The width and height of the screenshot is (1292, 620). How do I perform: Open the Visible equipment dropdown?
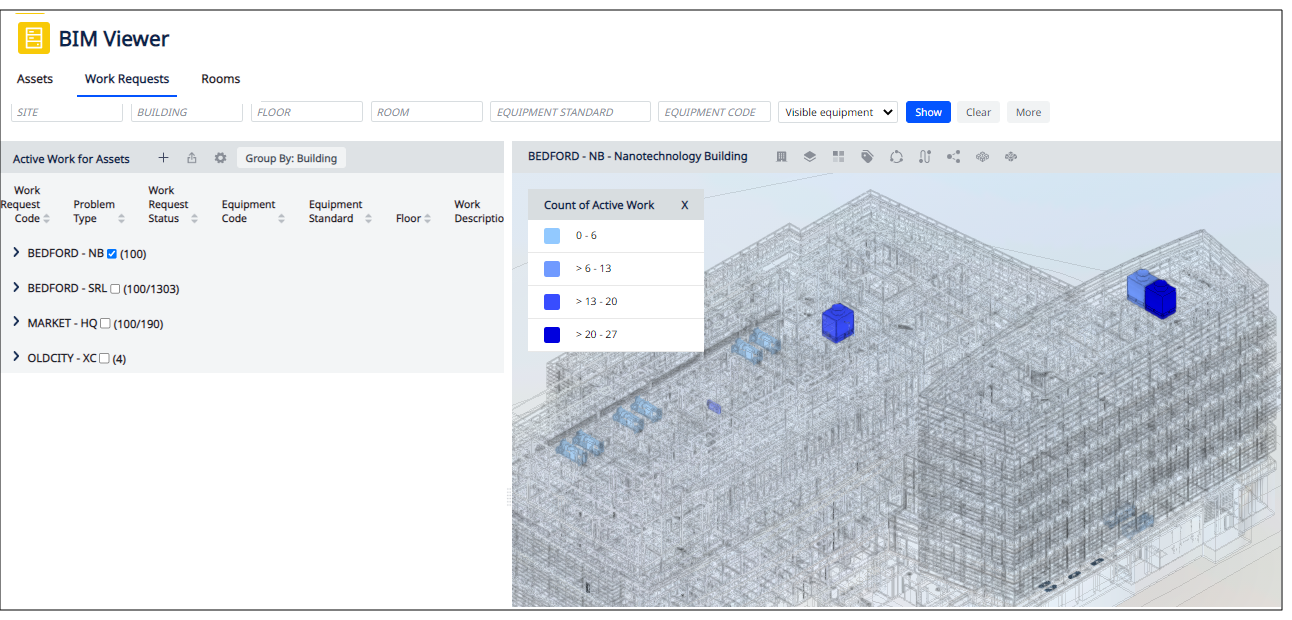837,112
